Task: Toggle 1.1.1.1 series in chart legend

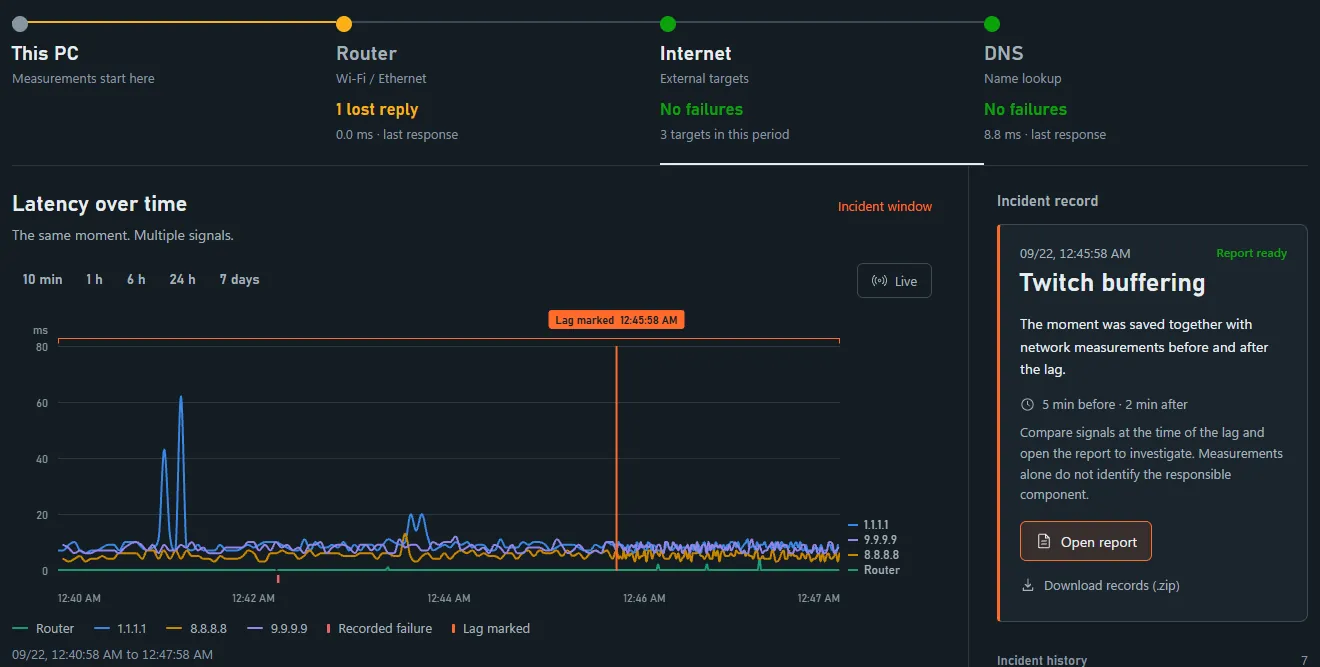Action: click(x=120, y=629)
